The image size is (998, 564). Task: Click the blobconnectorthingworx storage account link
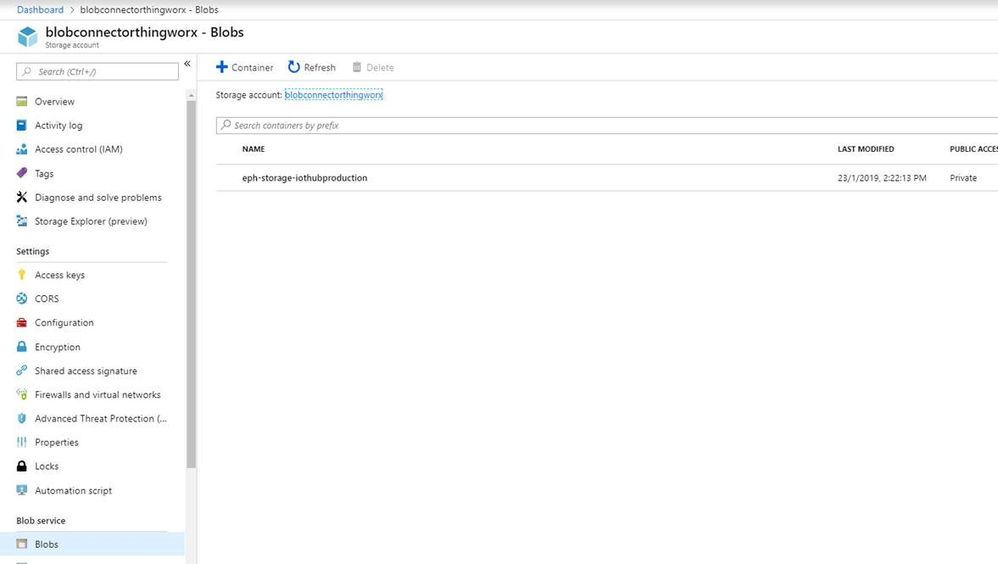pyautogui.click(x=334, y=95)
